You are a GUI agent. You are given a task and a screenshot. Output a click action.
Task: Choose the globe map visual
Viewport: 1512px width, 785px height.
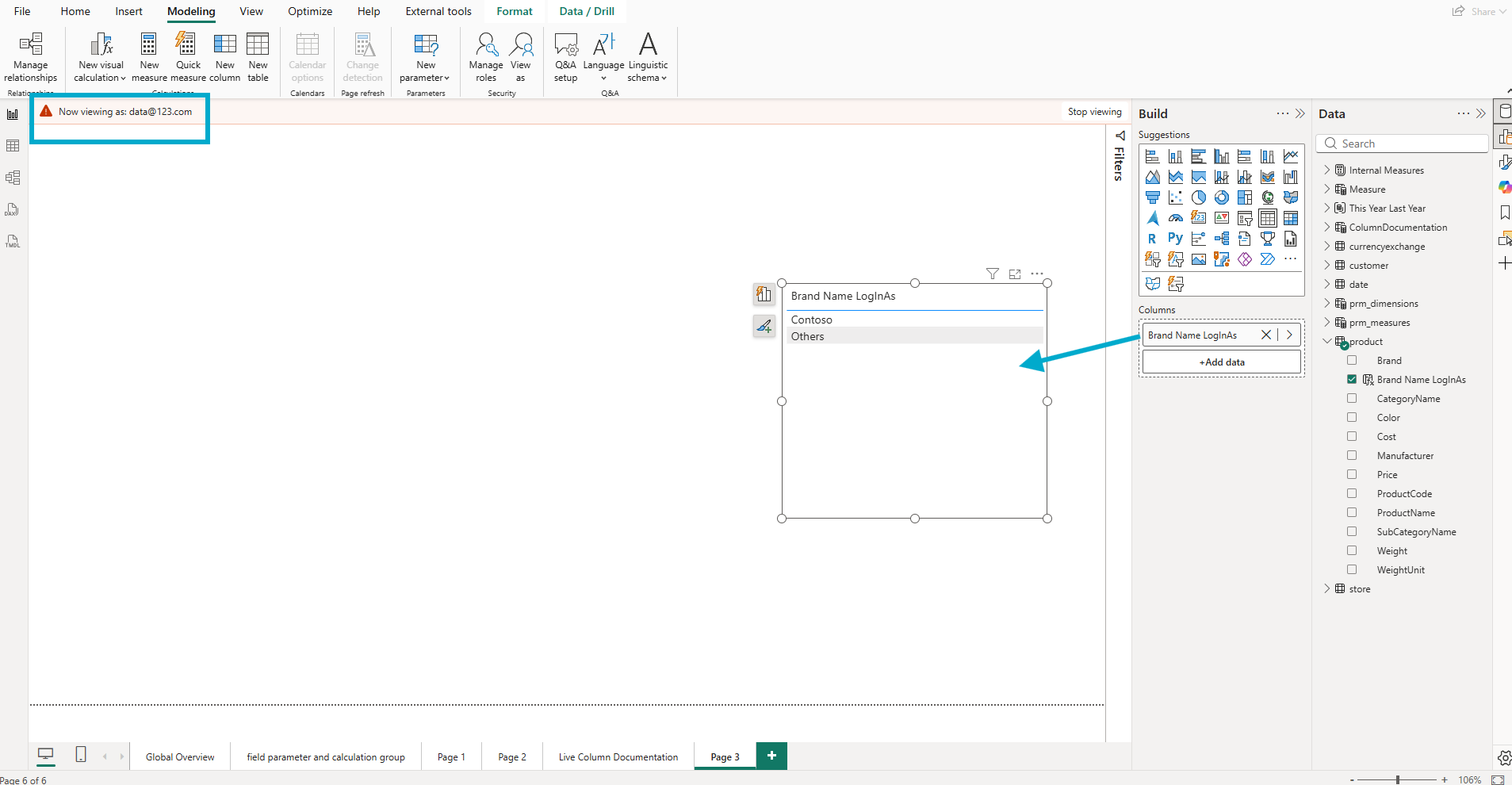click(1268, 197)
